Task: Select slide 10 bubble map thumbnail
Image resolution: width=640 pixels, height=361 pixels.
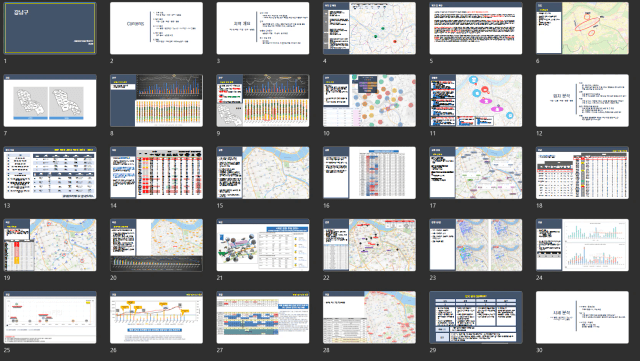Action: click(369, 100)
